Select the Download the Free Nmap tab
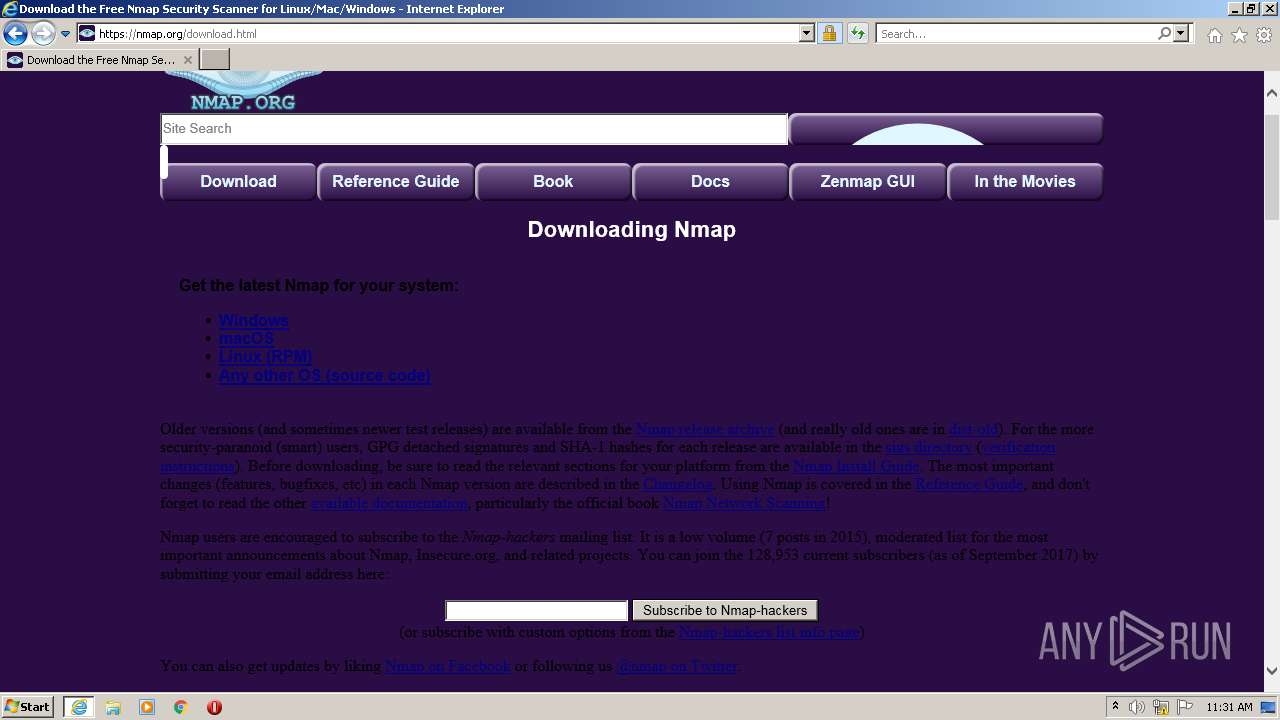Screen dimensions: 1280x720 click(99, 60)
